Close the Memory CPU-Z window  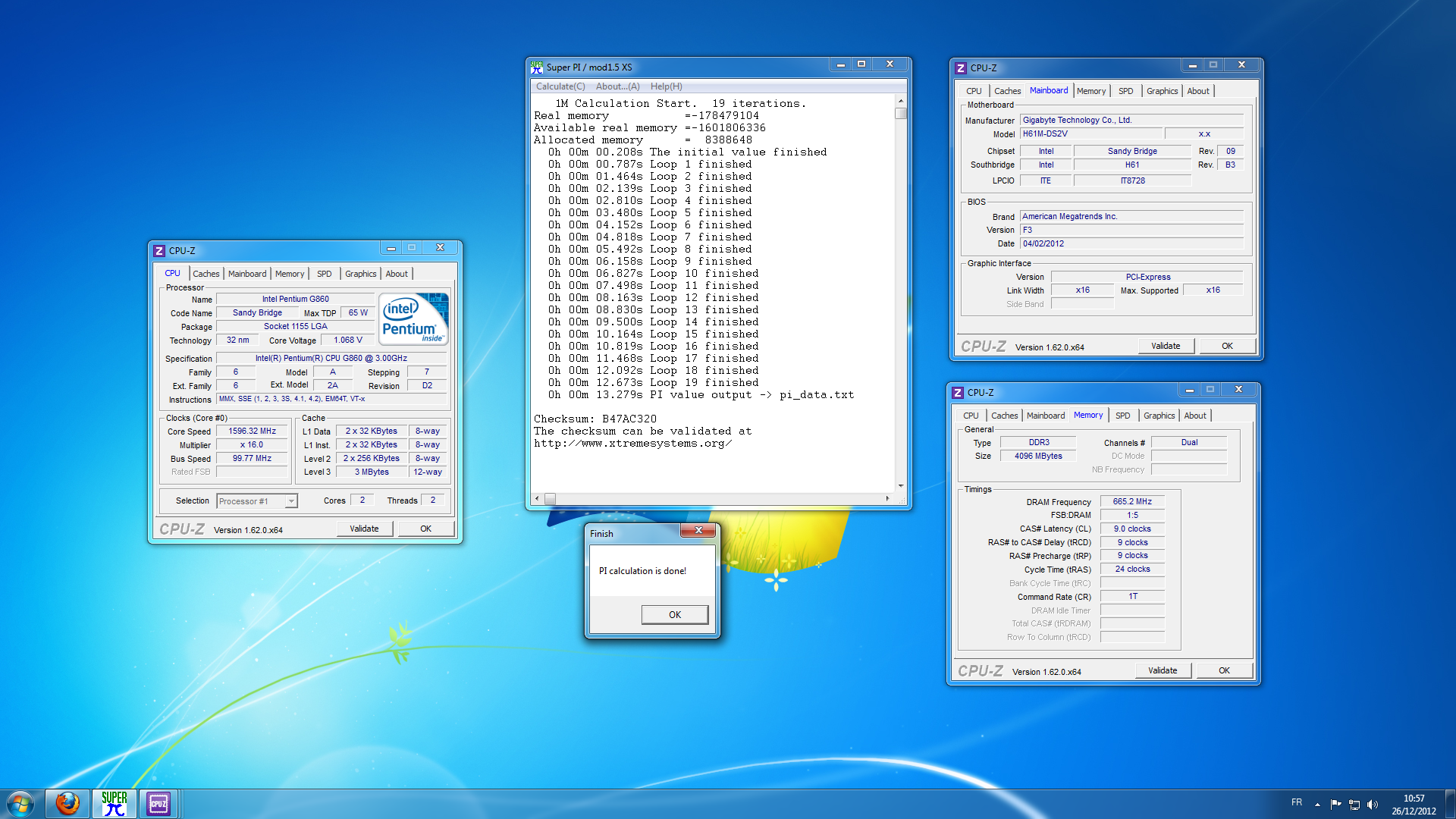pos(1238,390)
